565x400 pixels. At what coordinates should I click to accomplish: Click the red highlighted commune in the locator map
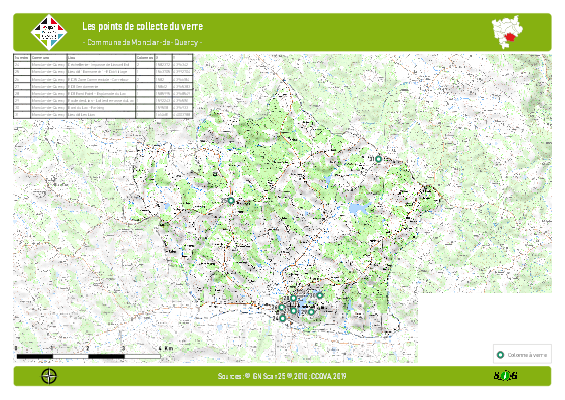point(511,36)
